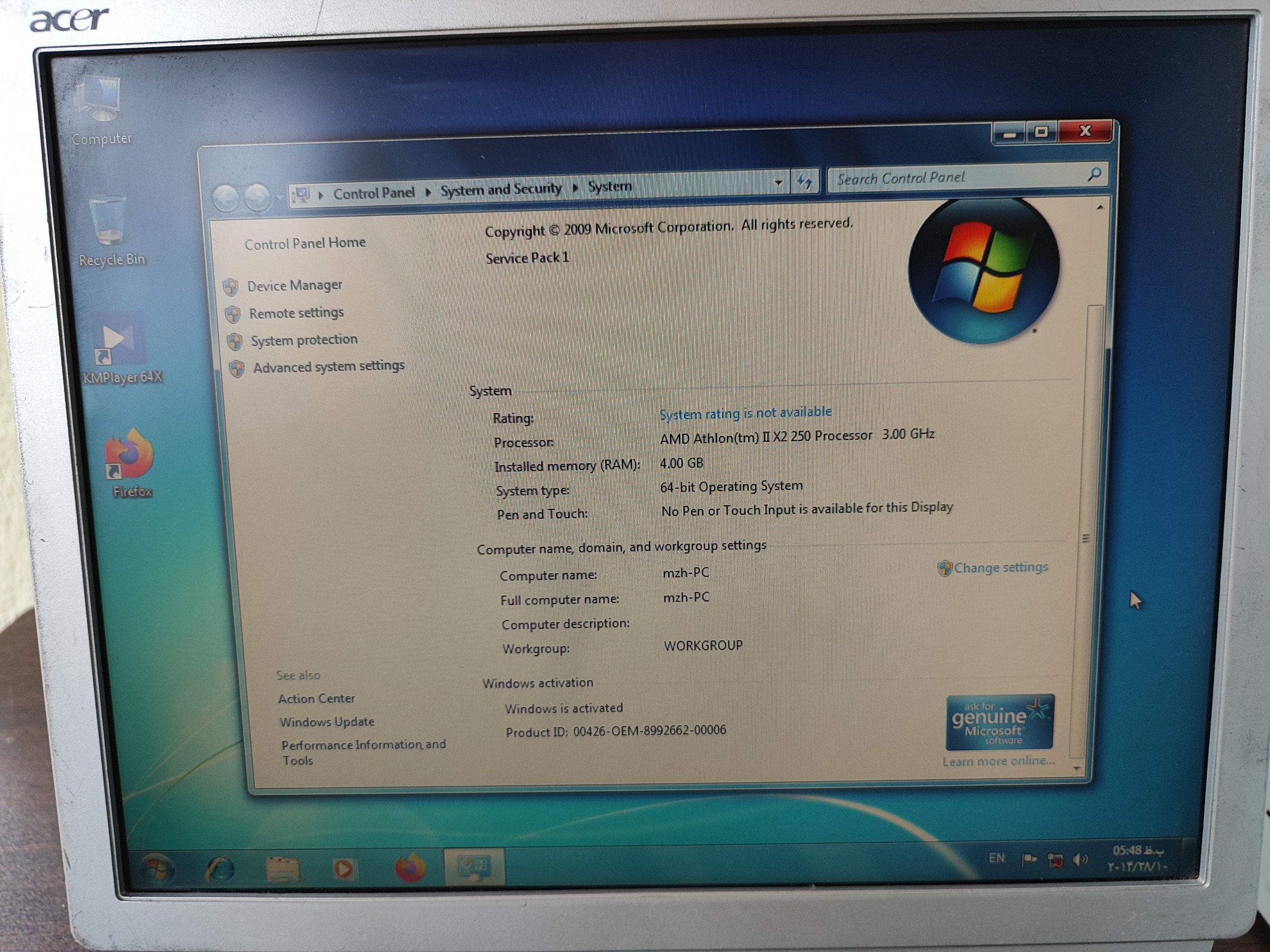Open Advanced system settings link
Viewport: 1270px width, 952px height.
[328, 366]
